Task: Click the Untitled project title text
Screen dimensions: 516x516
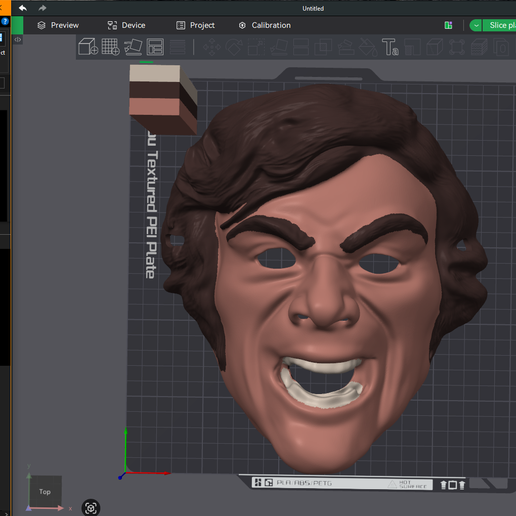Action: 313,8
